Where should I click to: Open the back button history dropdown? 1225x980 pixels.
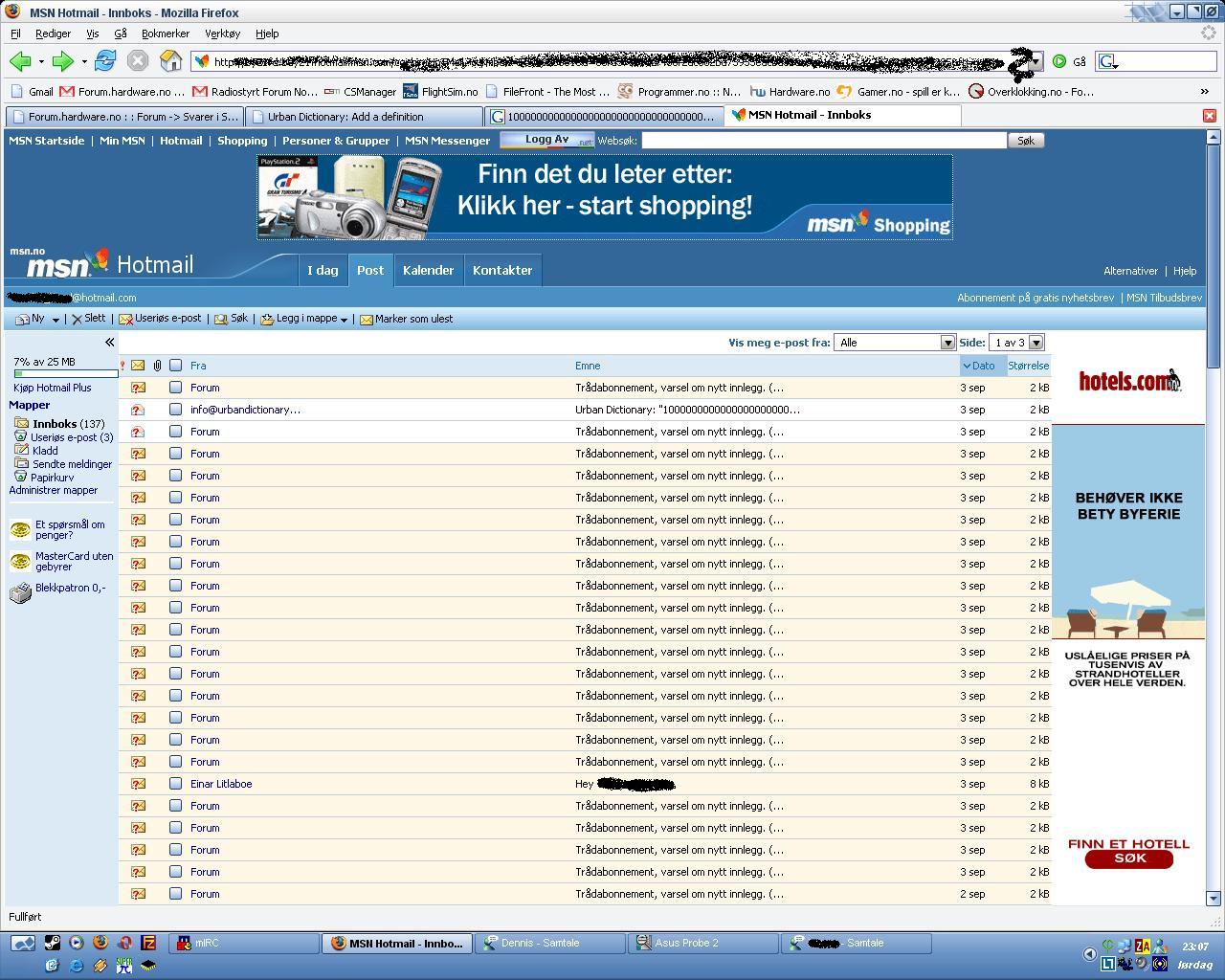click(41, 62)
